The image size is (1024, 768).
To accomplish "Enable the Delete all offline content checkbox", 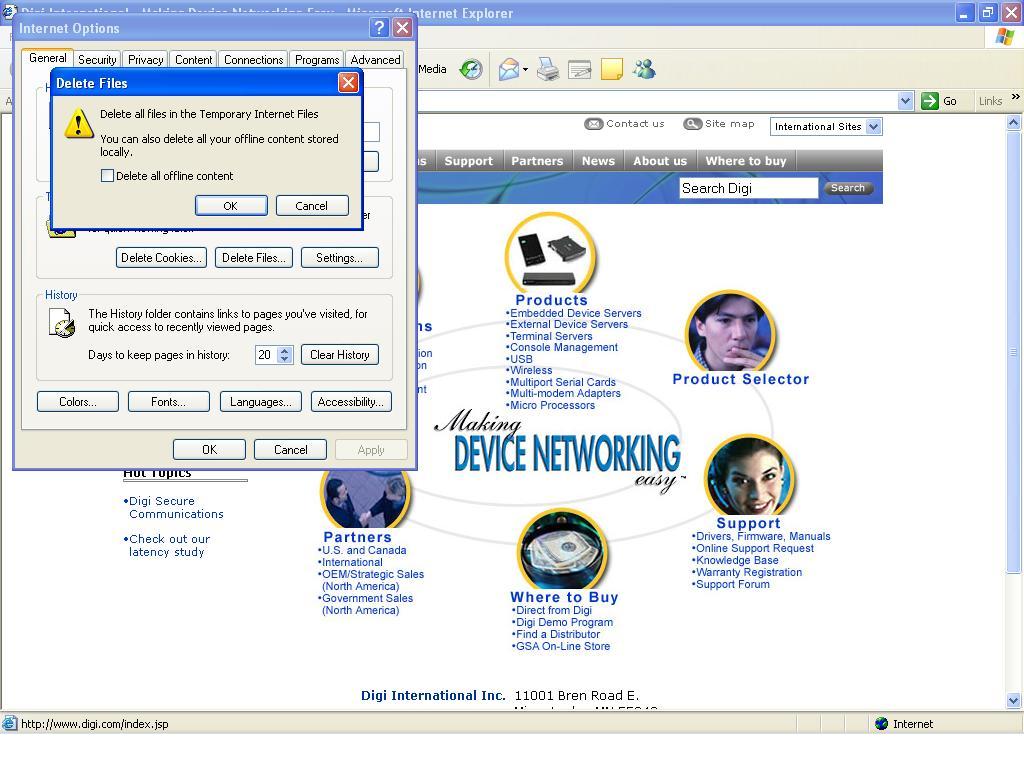I will coord(108,176).
